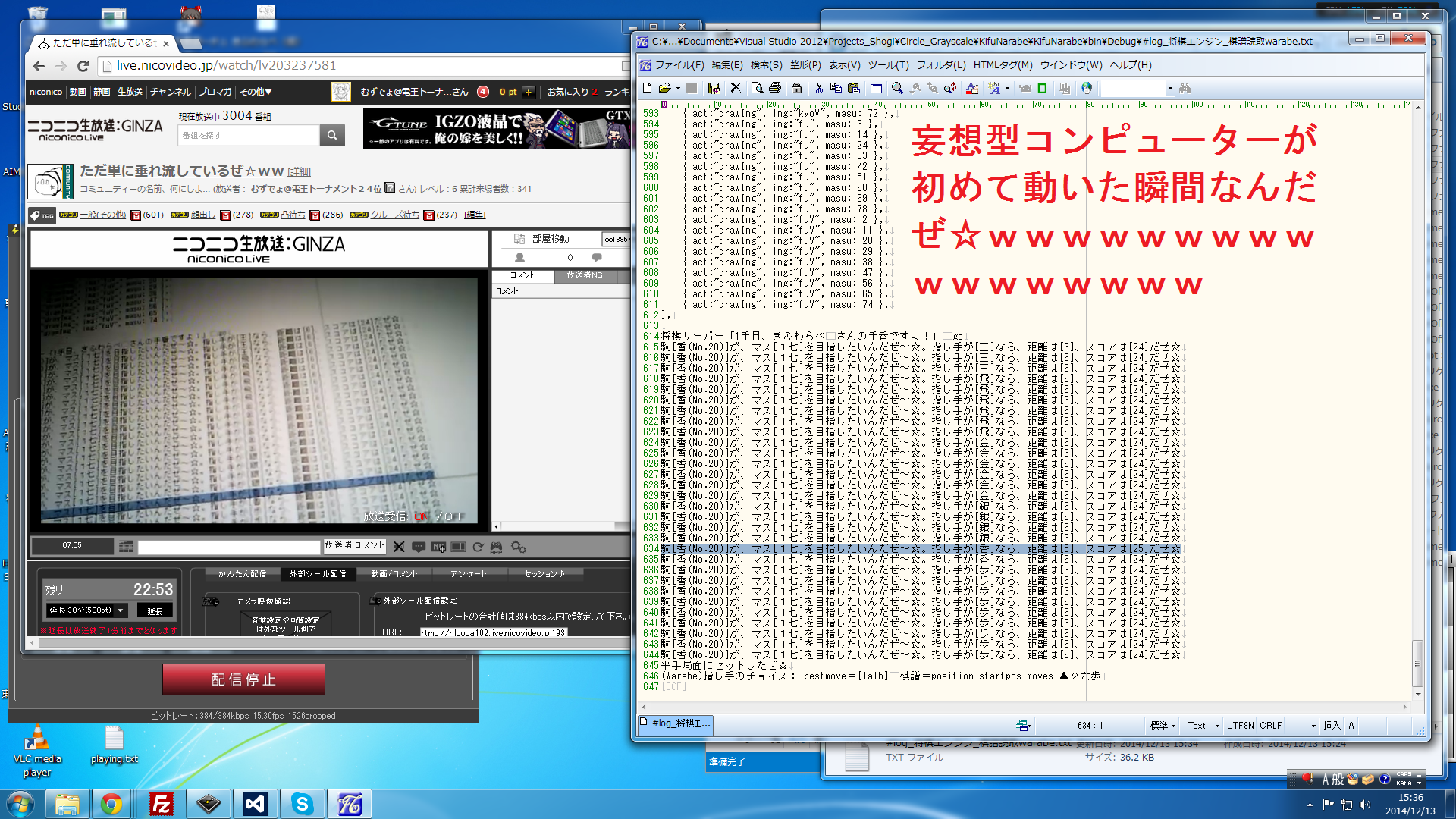This screenshot has height=819, width=1456.
Task: Open Find magnifier tool in toolbar
Action: click(x=897, y=88)
